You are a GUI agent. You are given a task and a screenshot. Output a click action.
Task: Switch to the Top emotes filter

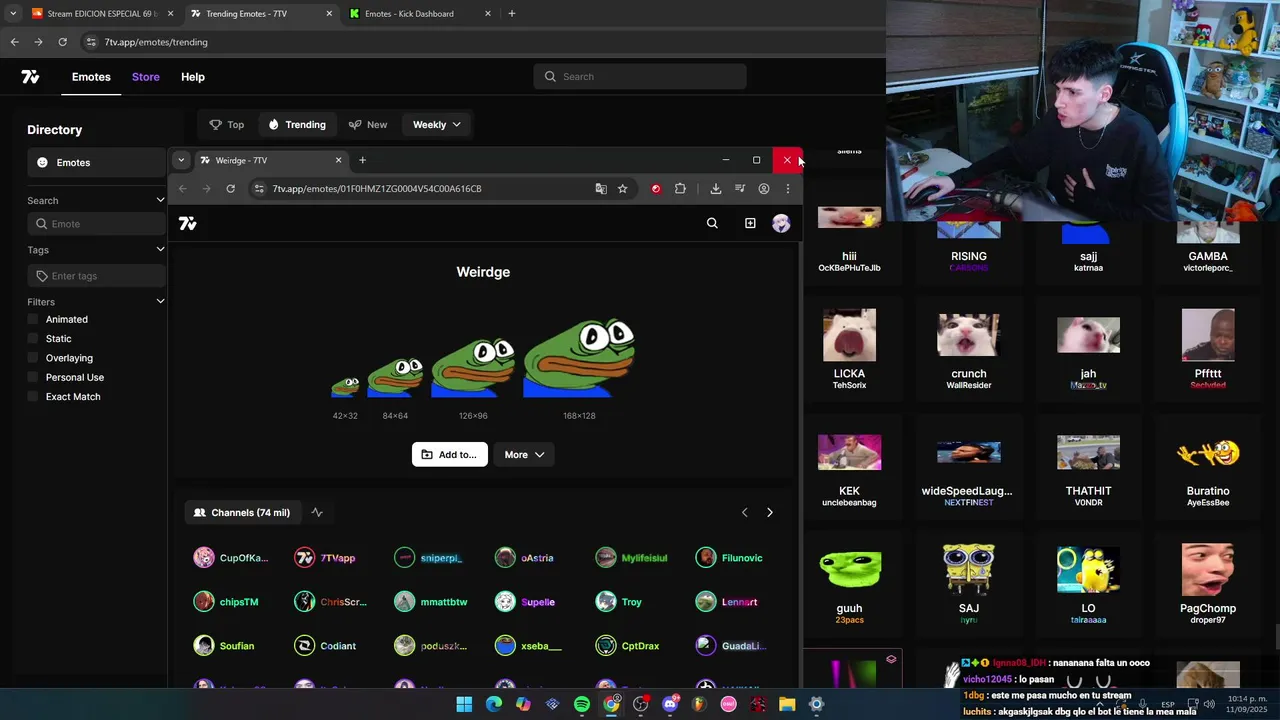click(227, 125)
